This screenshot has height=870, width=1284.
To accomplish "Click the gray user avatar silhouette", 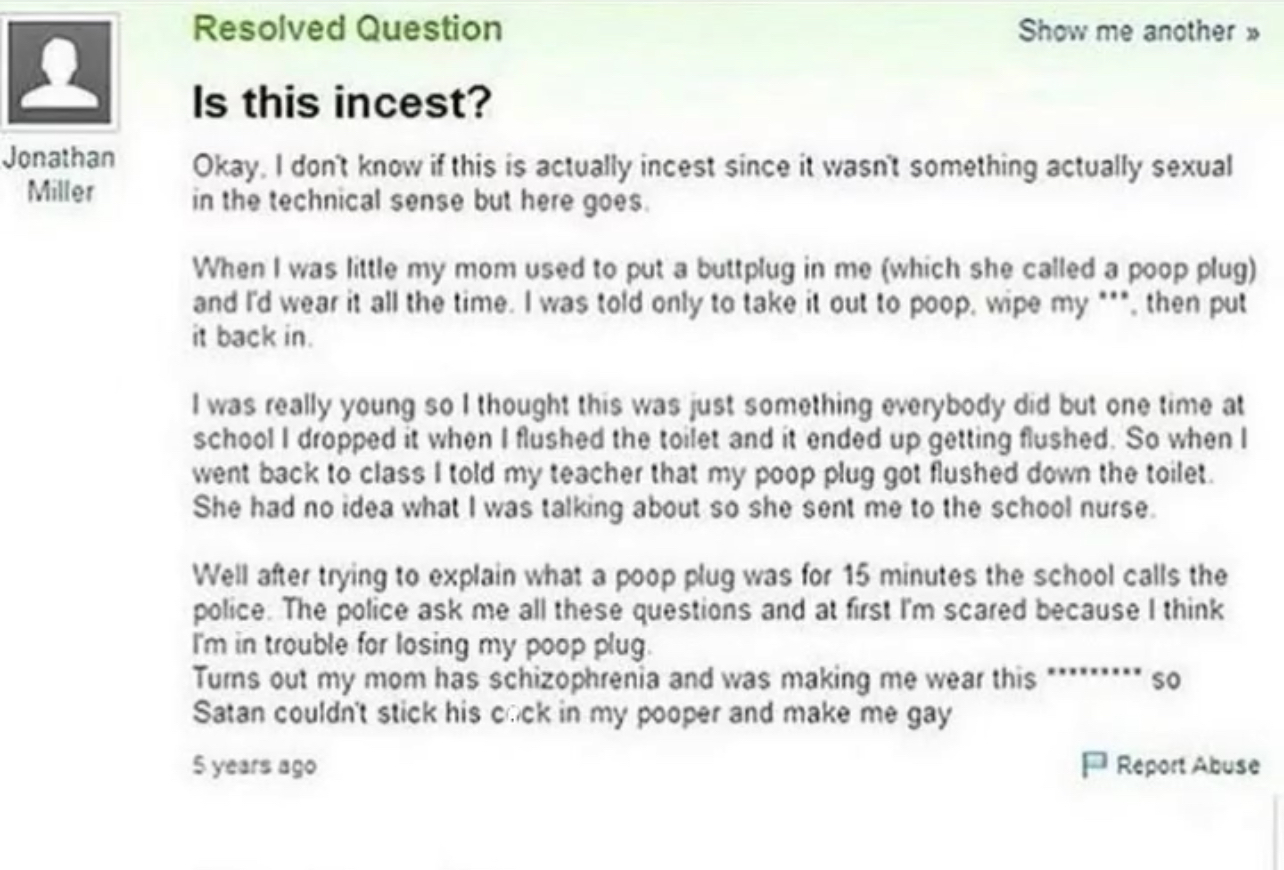I will tap(61, 71).
